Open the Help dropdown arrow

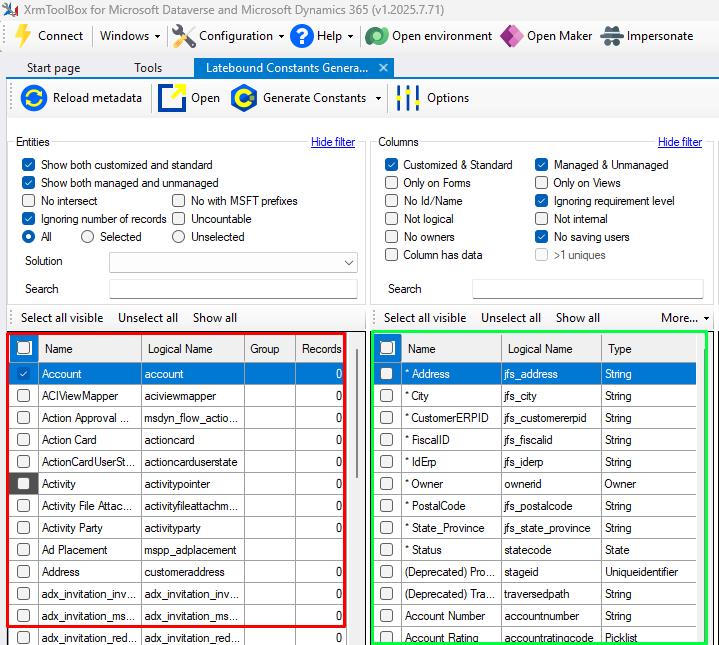350,36
